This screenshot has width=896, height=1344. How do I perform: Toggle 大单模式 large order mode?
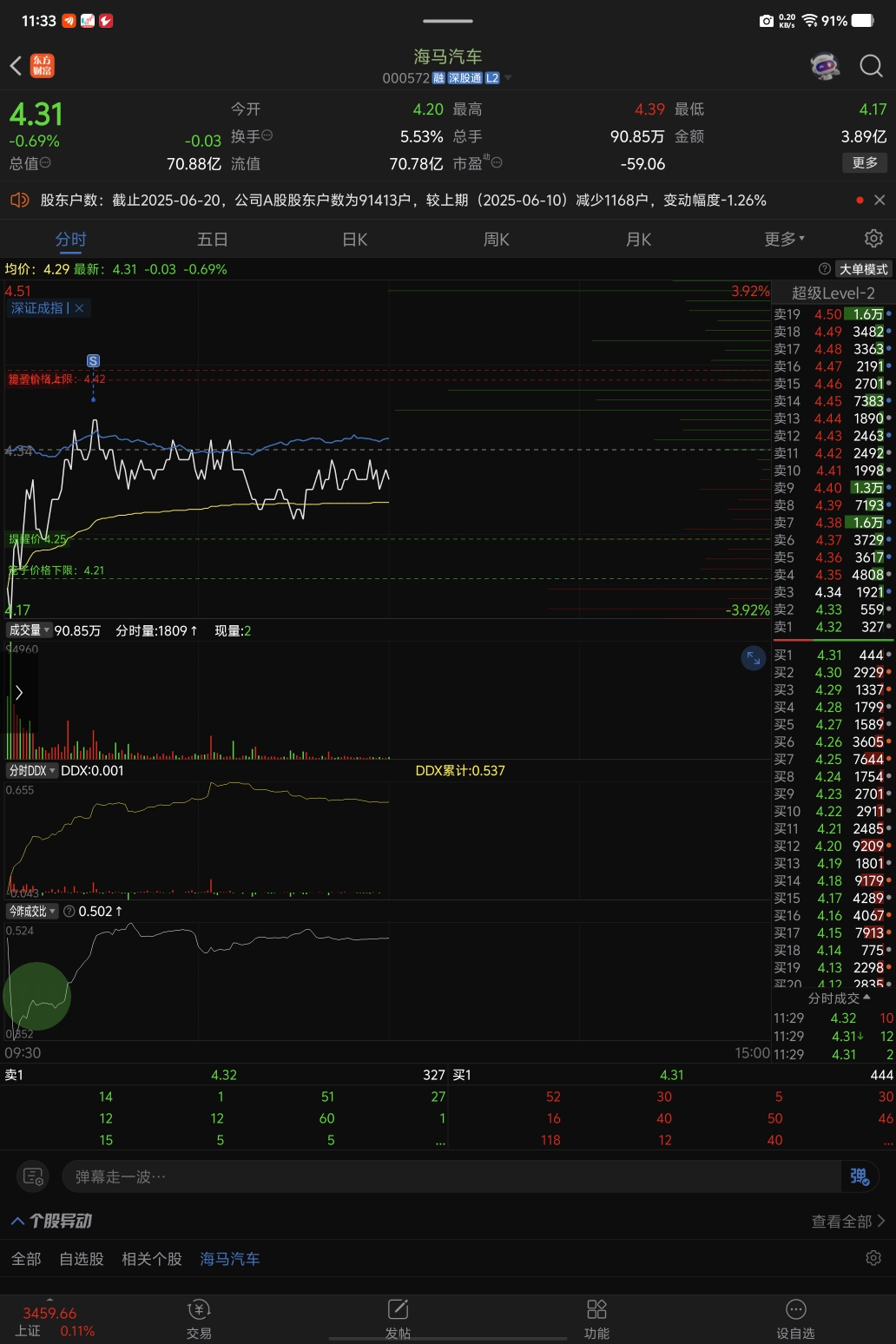pos(863,269)
